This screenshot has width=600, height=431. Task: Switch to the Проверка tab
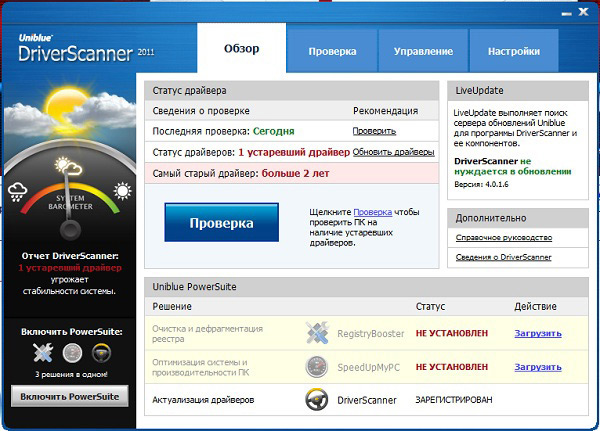click(332, 51)
